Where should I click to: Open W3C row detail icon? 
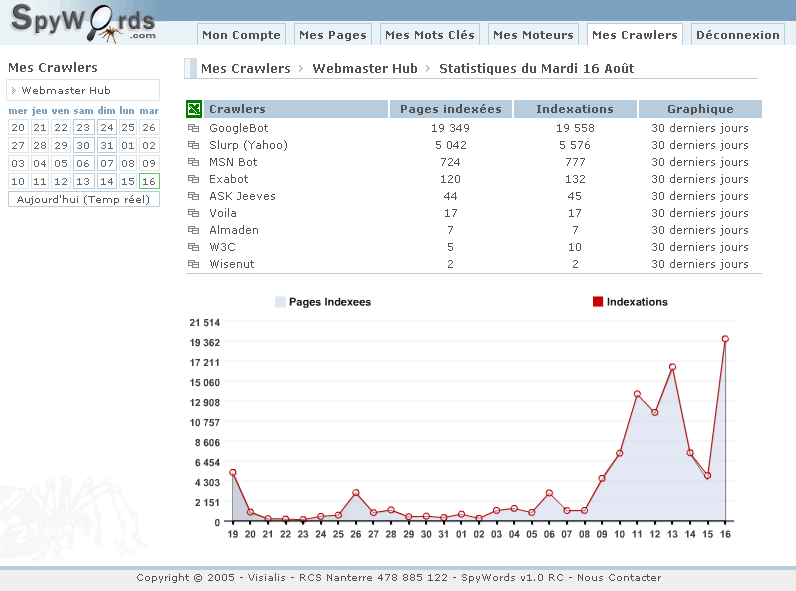tap(193, 247)
